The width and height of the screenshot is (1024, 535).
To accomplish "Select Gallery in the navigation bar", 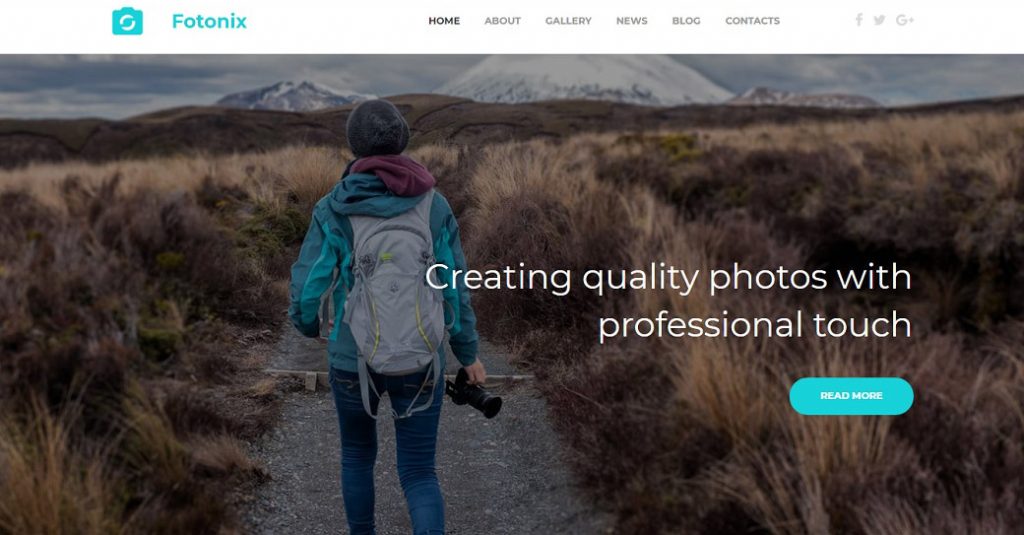I will (568, 21).
